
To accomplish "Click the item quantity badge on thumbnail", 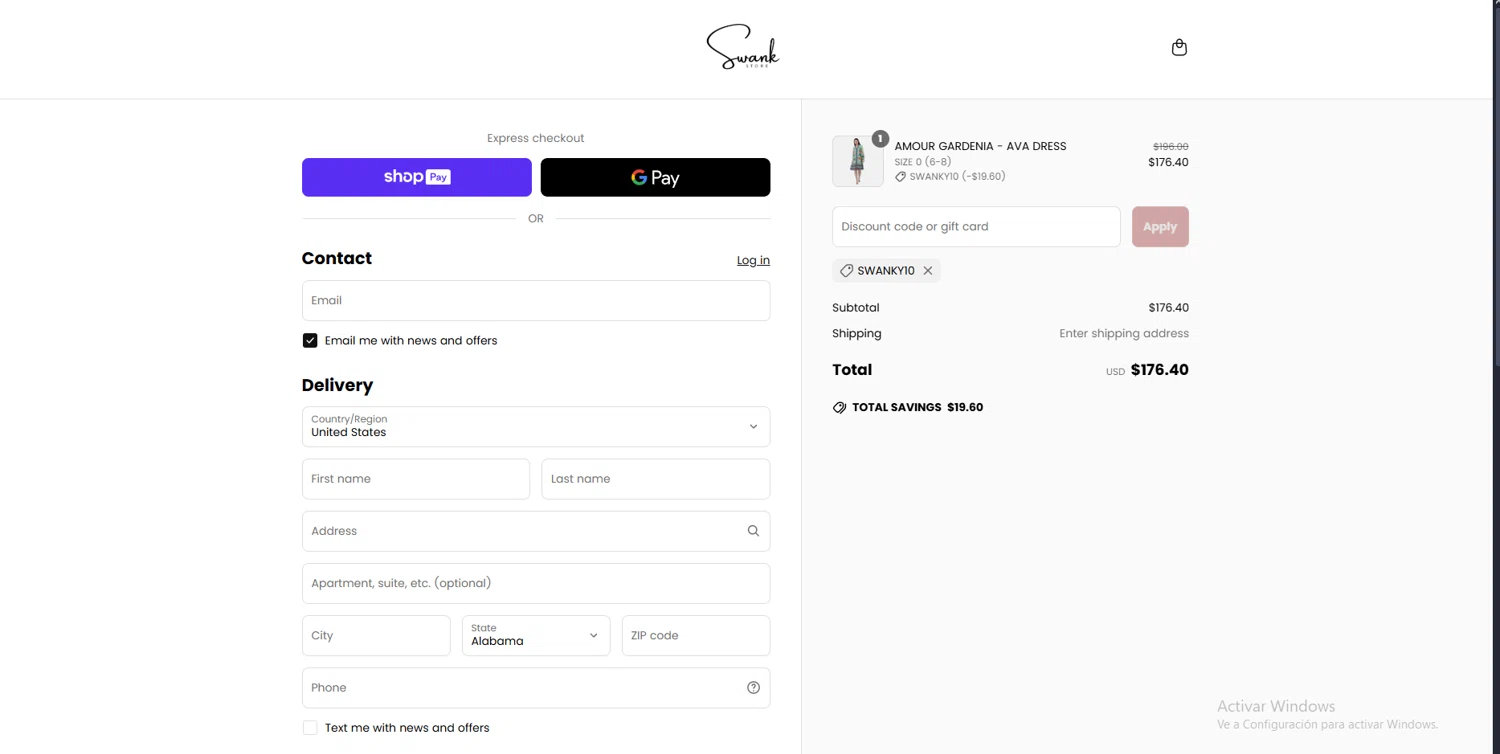I will 880,139.
